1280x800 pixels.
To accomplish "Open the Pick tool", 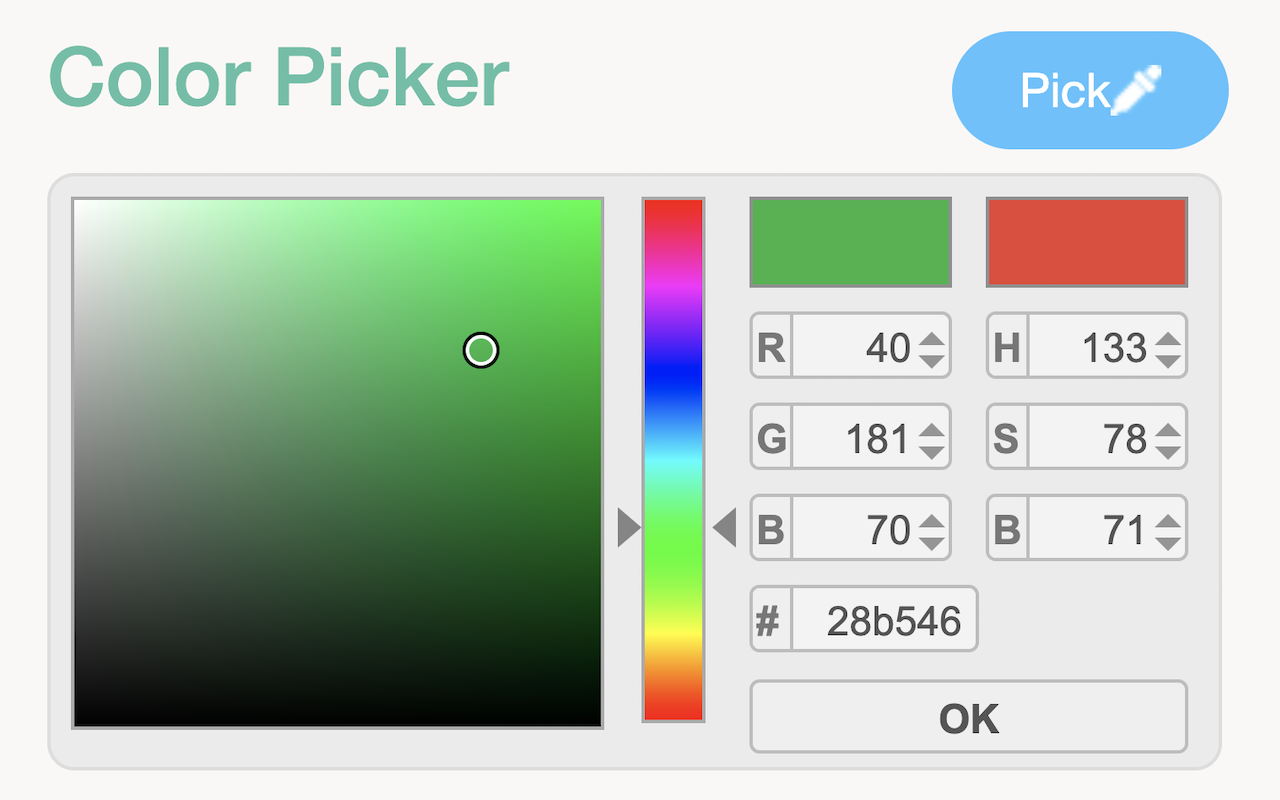I will coord(1089,89).
